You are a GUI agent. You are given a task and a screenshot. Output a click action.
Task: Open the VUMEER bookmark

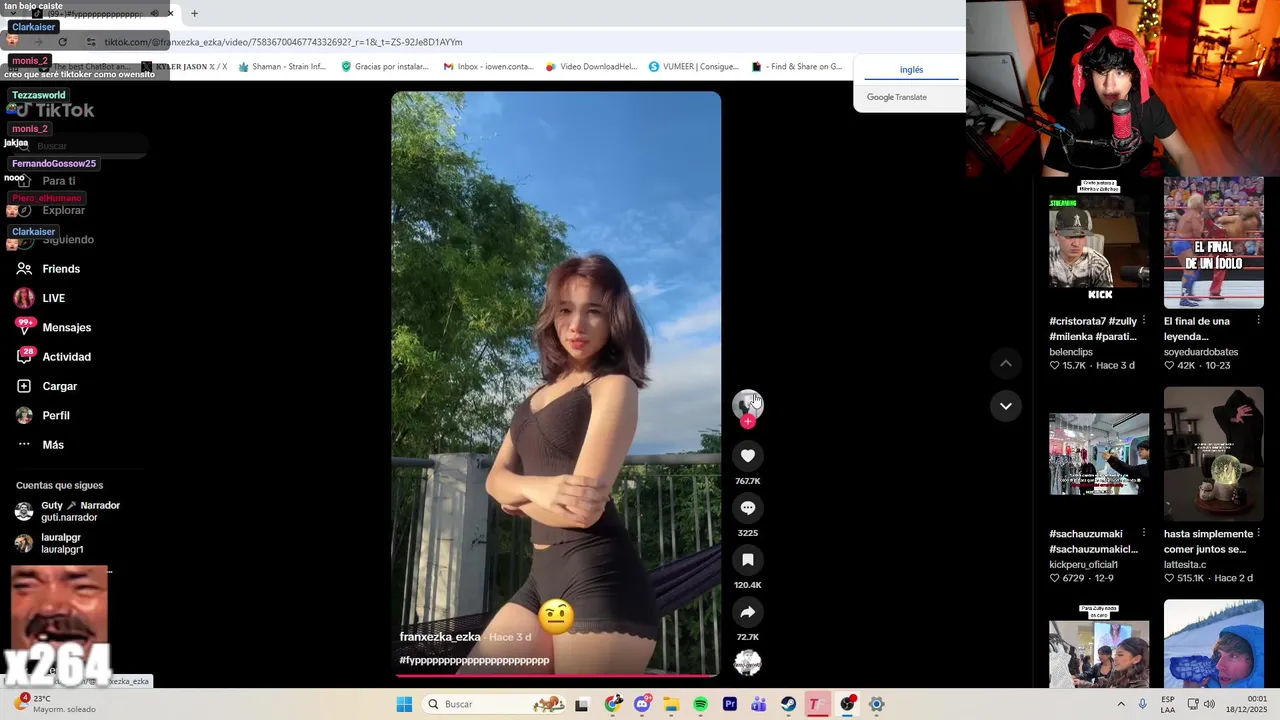coord(693,67)
